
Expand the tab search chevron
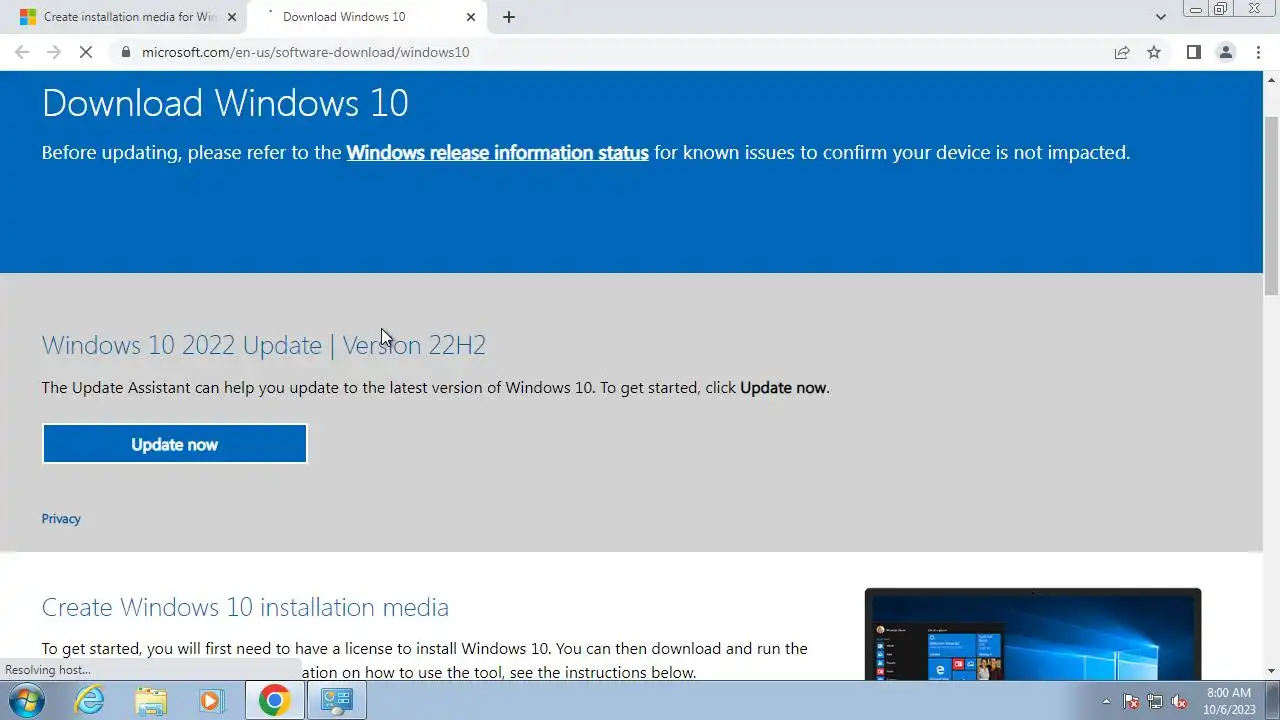click(x=1160, y=17)
